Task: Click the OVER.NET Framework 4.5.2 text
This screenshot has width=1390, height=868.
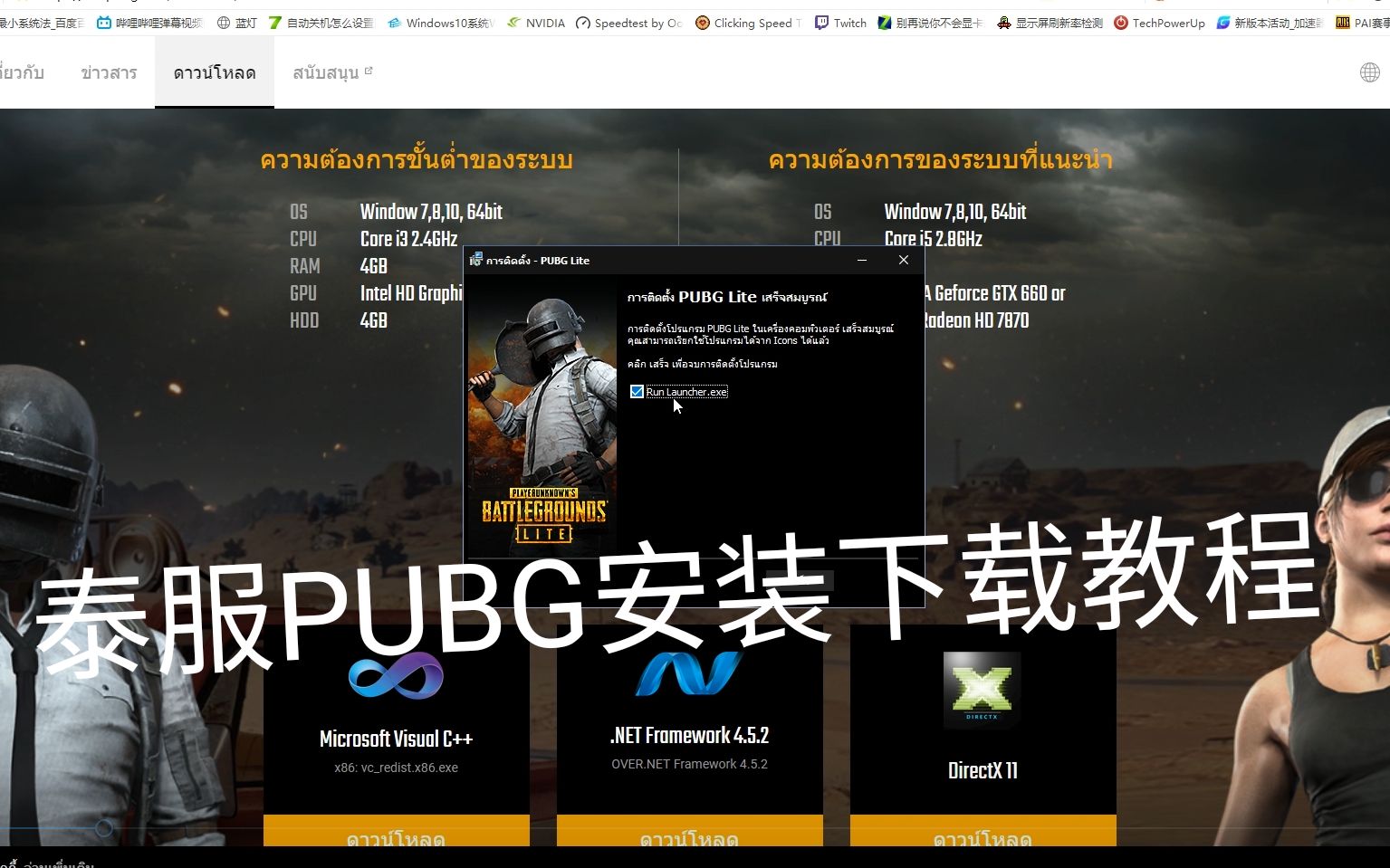Action: (689, 764)
